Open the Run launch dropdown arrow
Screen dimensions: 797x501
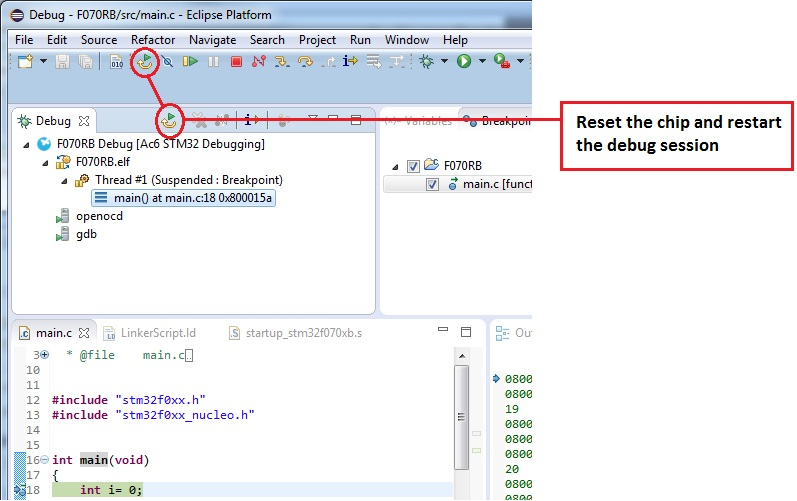pos(482,62)
